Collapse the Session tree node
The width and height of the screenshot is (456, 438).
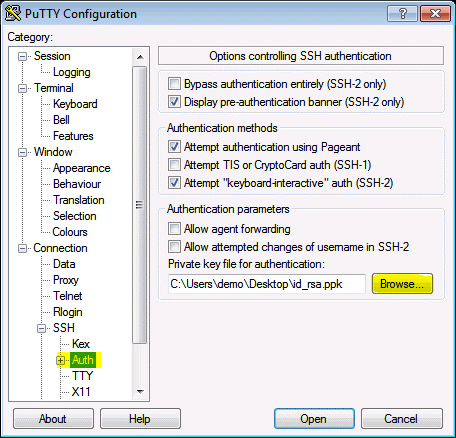click(x=22, y=56)
